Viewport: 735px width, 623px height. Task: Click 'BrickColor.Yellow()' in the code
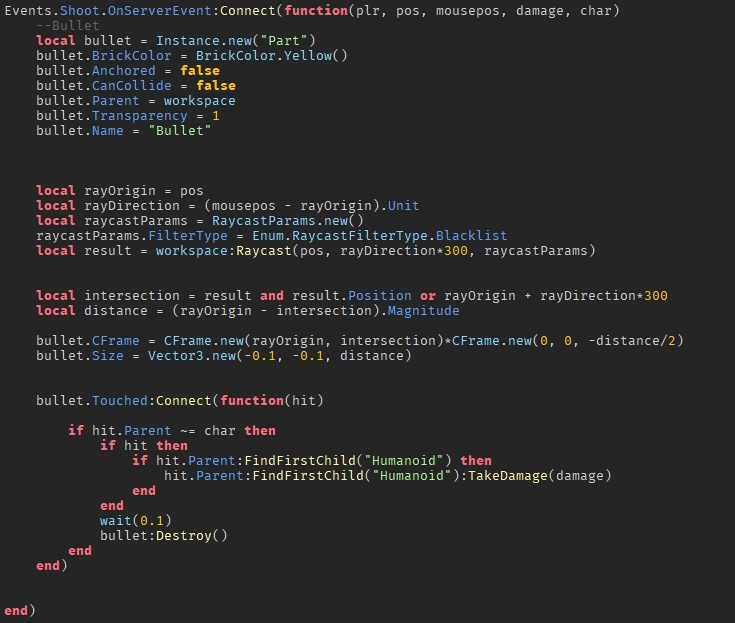tap(272, 56)
